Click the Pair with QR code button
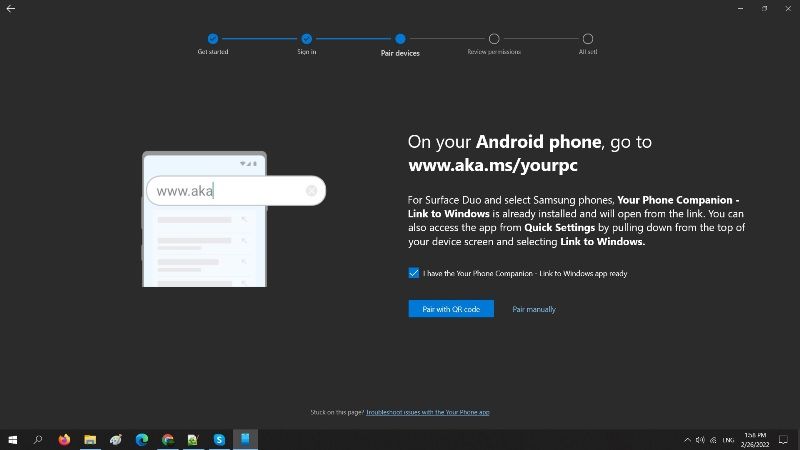Image resolution: width=800 pixels, height=450 pixels. point(451,309)
